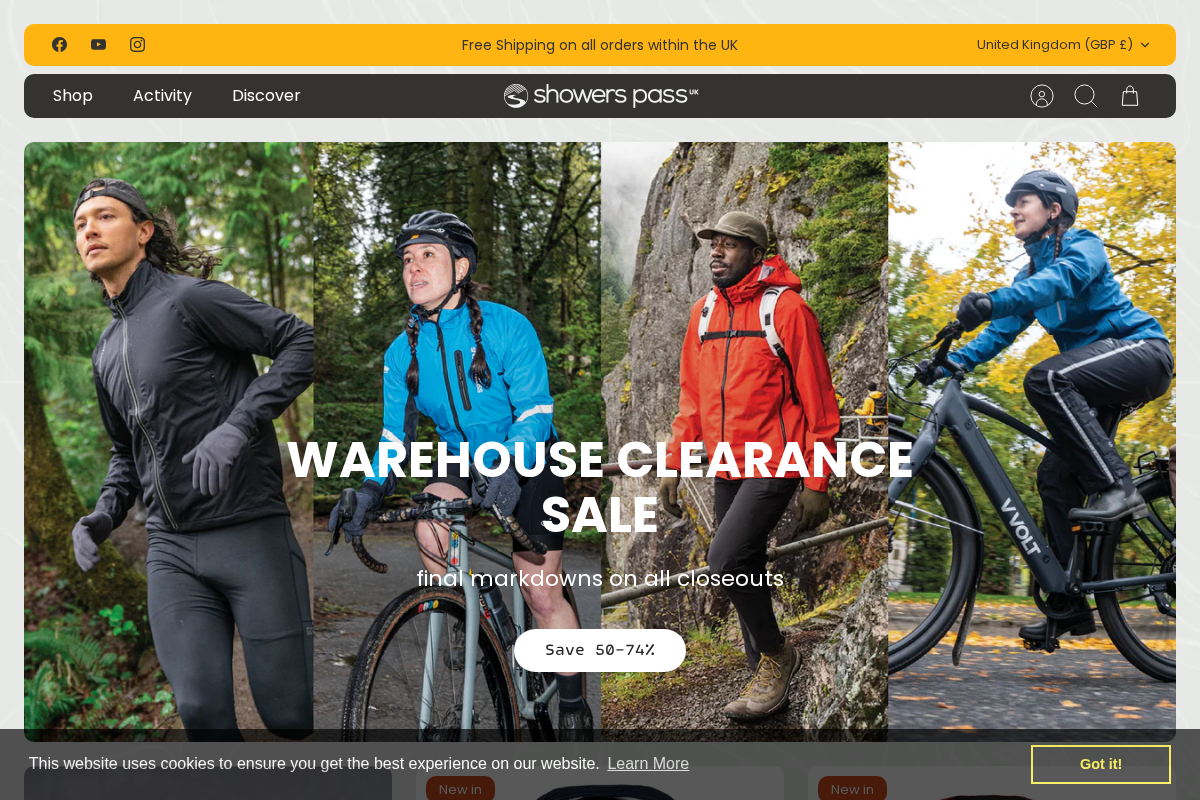Expand the United Kingdom (GBP £) selector
Screen dimensions: 1200x800
(1063, 45)
